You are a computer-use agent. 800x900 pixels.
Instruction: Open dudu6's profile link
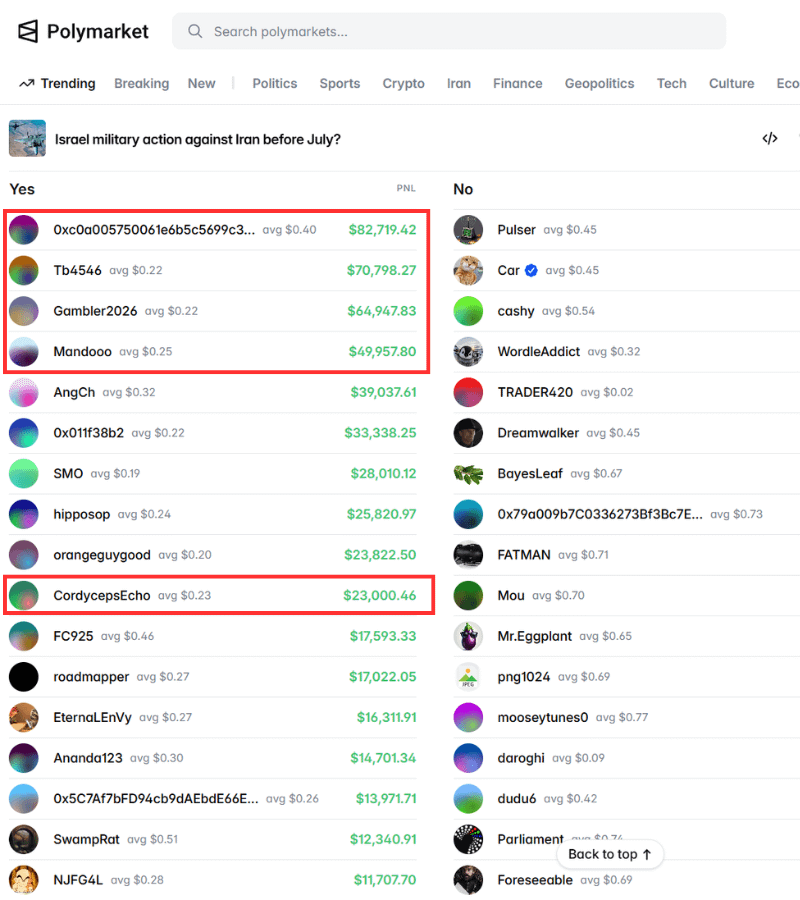(x=516, y=798)
